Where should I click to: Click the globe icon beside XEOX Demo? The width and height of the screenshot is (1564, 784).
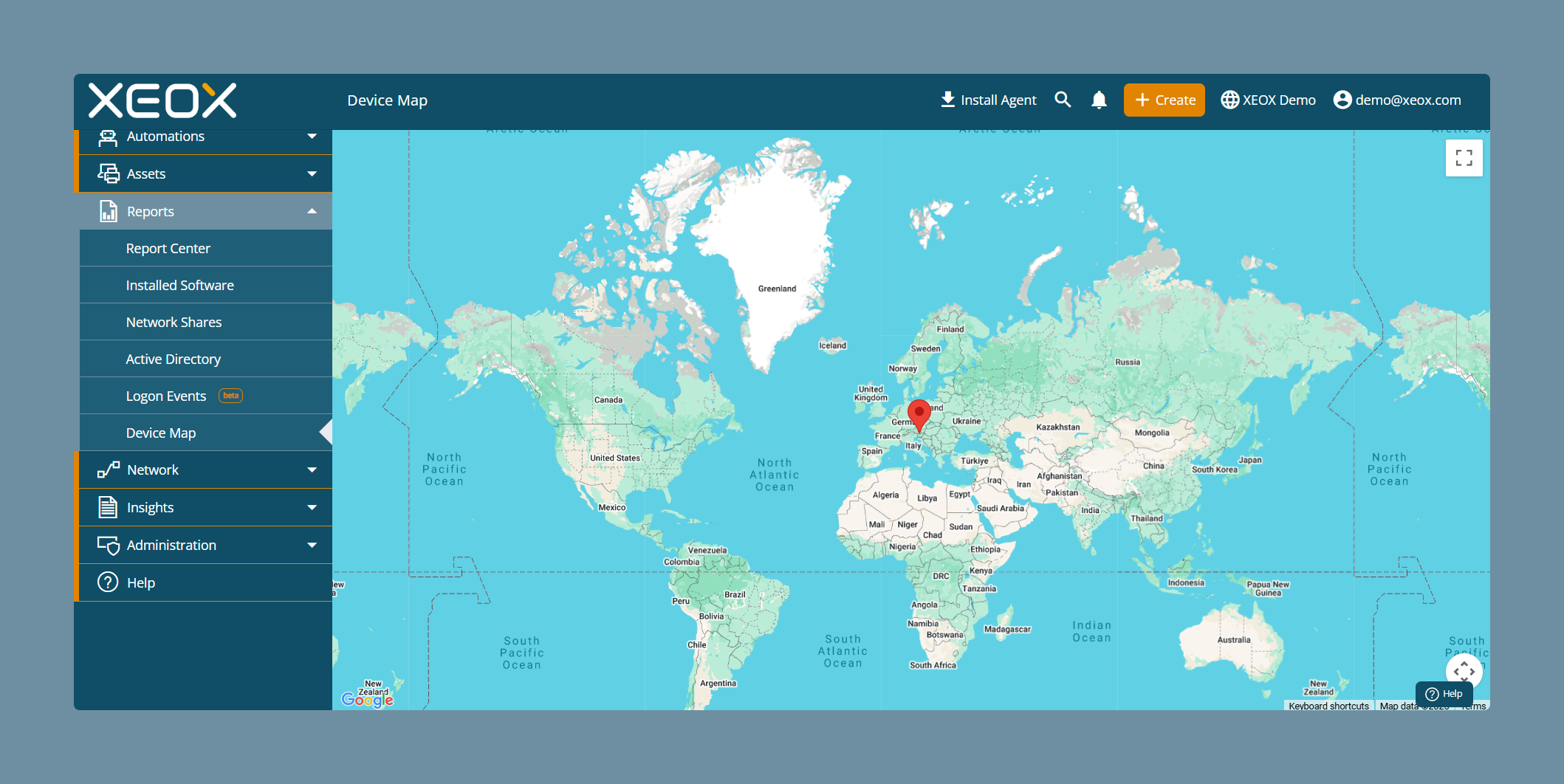point(1229,100)
